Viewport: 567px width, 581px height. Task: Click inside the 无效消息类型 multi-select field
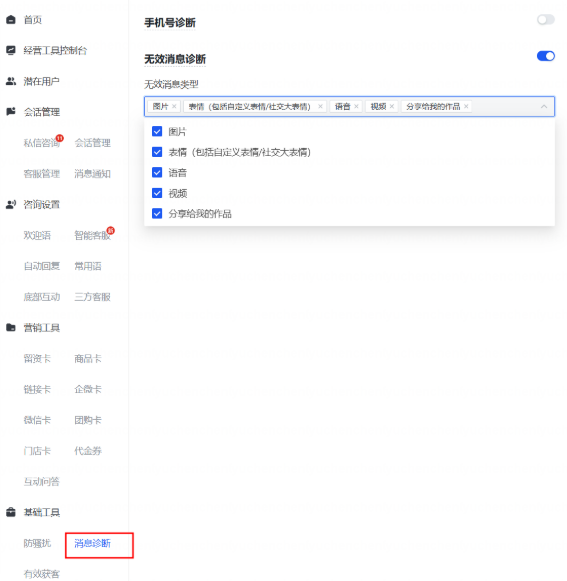(x=349, y=107)
